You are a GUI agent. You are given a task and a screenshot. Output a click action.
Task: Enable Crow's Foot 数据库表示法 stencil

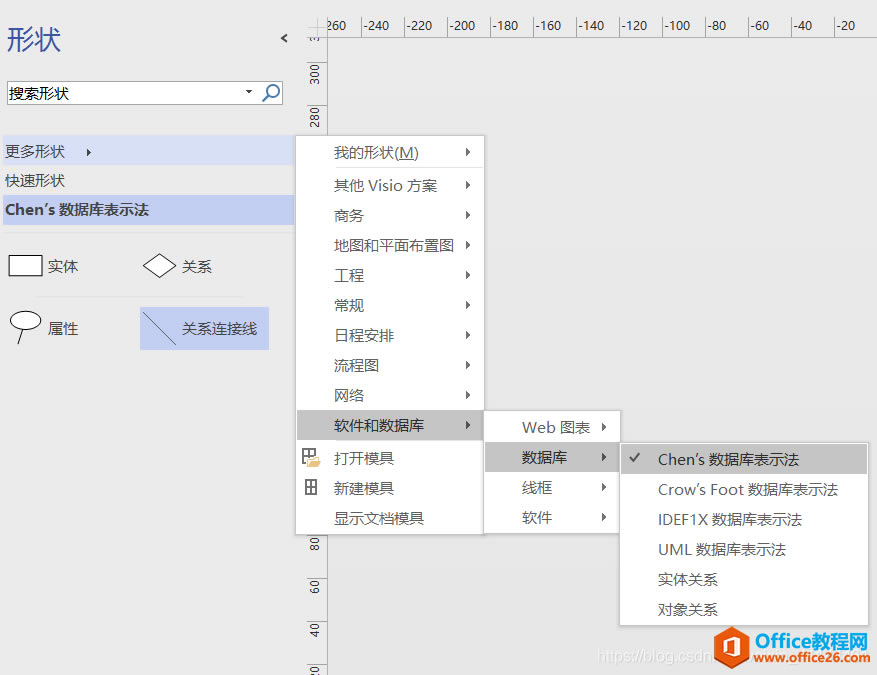[x=747, y=490]
